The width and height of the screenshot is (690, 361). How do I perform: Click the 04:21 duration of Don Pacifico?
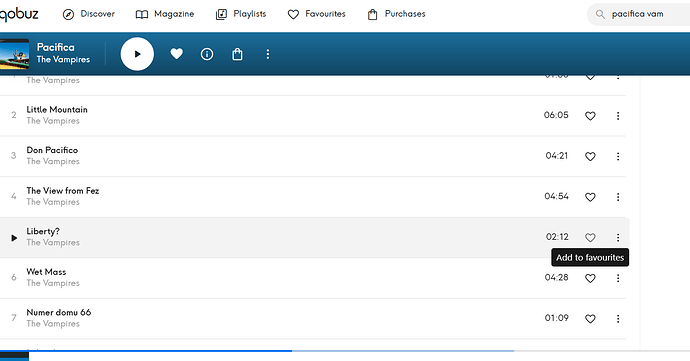coord(557,156)
